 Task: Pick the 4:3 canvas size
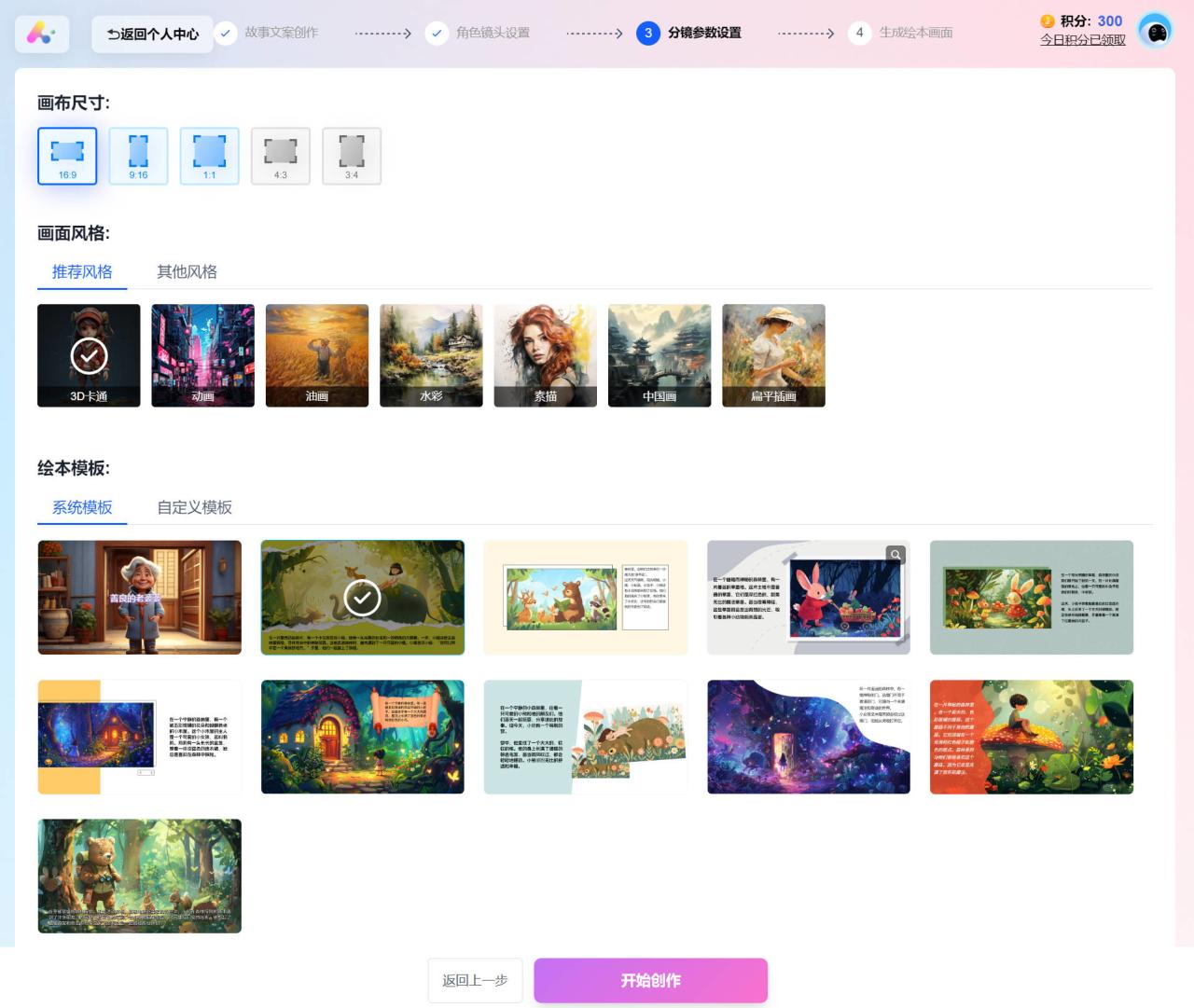[x=280, y=156]
